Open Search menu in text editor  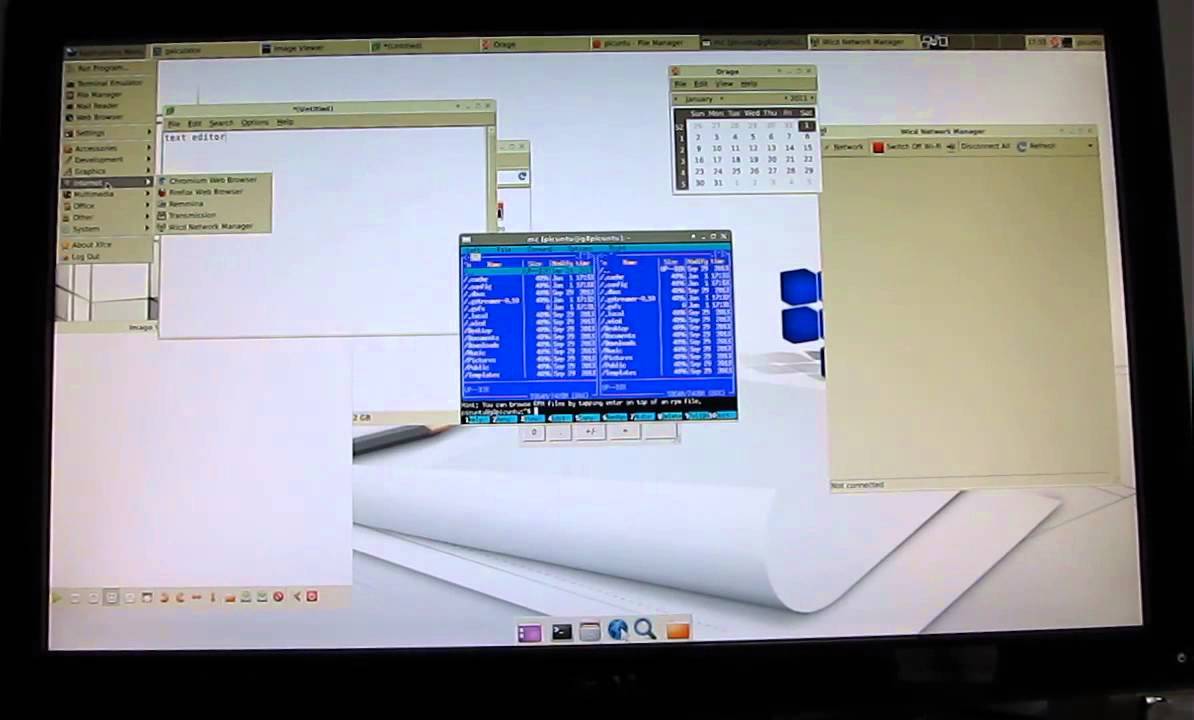tap(222, 123)
